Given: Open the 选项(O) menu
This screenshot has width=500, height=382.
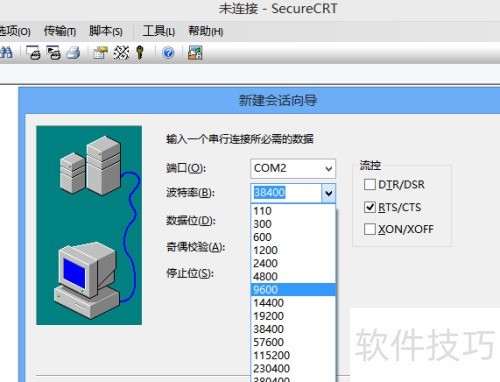Looking at the screenshot, I should [15, 31].
